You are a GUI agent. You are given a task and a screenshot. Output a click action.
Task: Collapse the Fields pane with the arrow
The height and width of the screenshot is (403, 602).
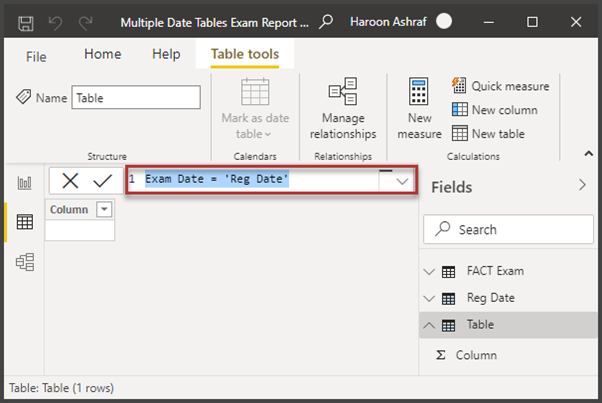[x=582, y=185]
